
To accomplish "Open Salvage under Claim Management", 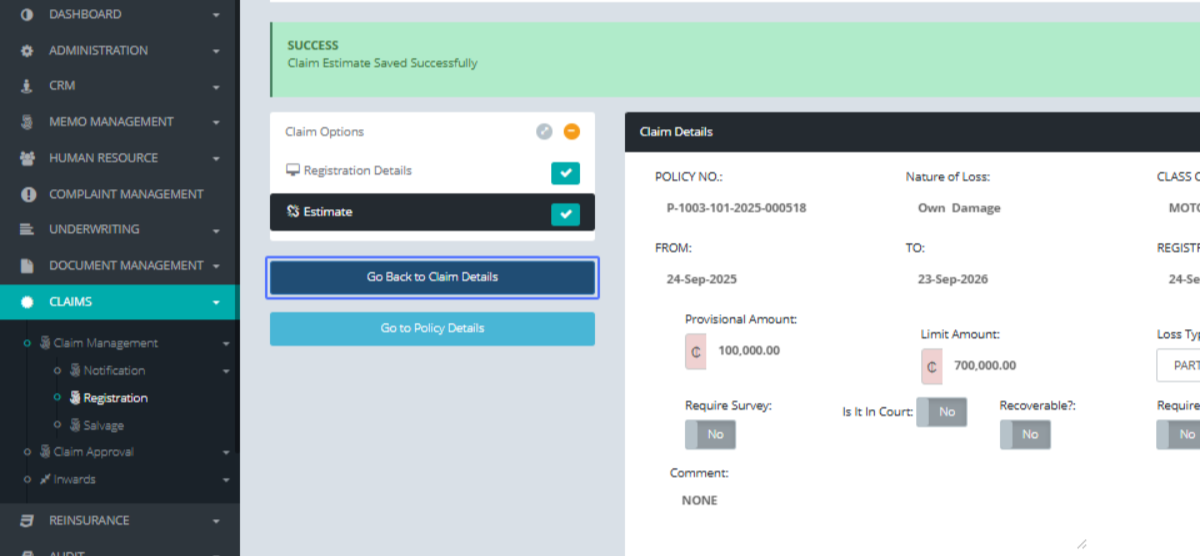I will pyautogui.click(x=103, y=426).
